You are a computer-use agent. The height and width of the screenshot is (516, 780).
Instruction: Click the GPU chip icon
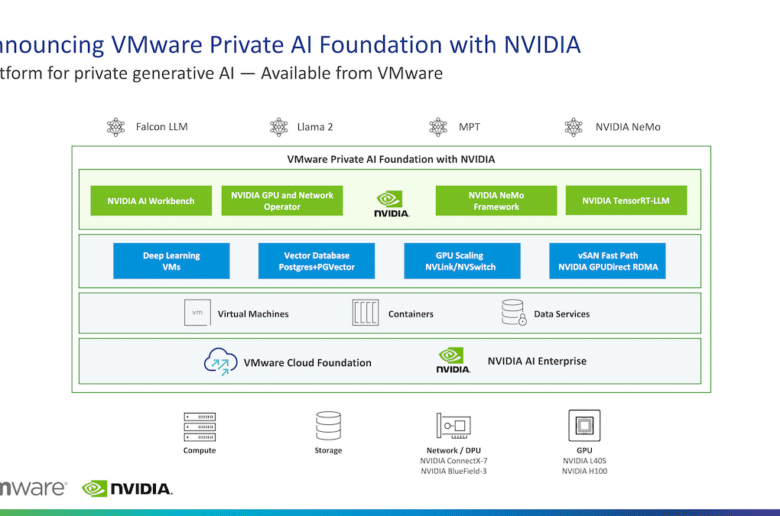pyautogui.click(x=585, y=425)
